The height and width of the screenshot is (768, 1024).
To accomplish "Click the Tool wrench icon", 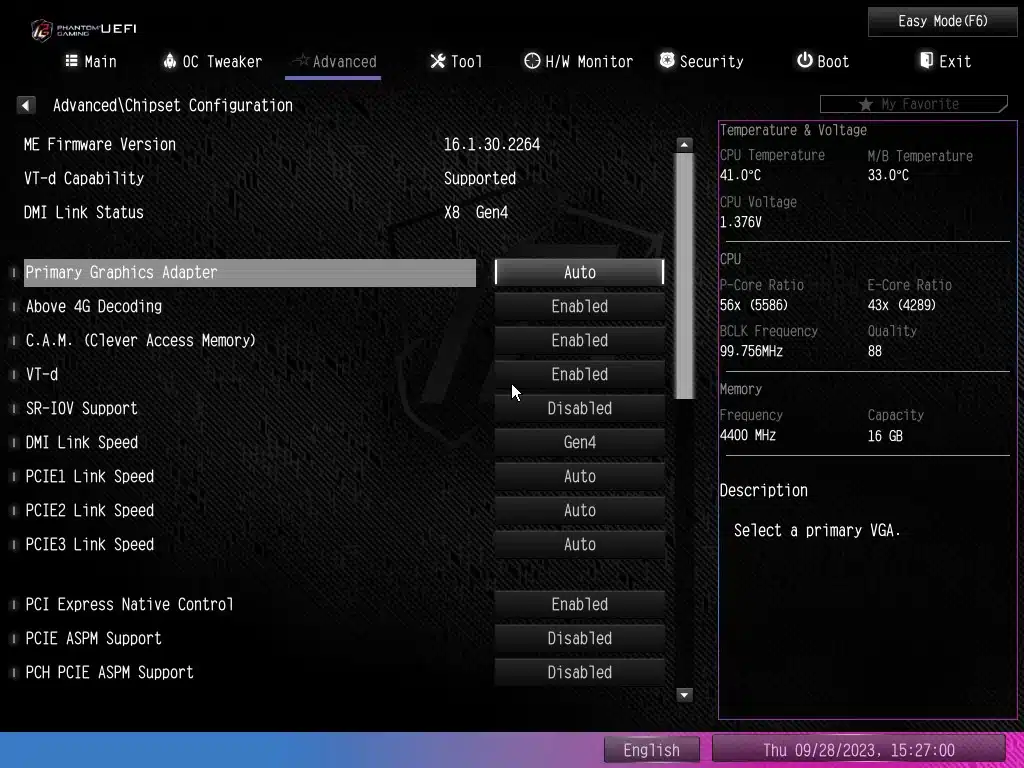I will 437,61.
